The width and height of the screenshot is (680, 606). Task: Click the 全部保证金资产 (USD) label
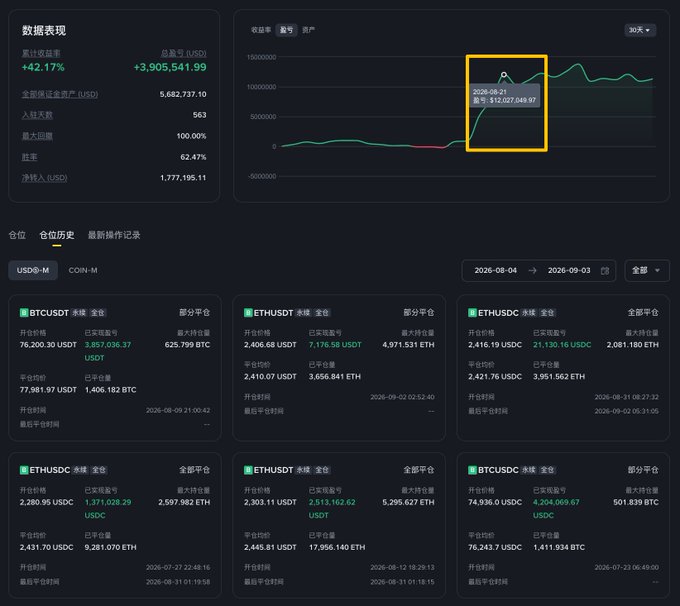(60, 94)
